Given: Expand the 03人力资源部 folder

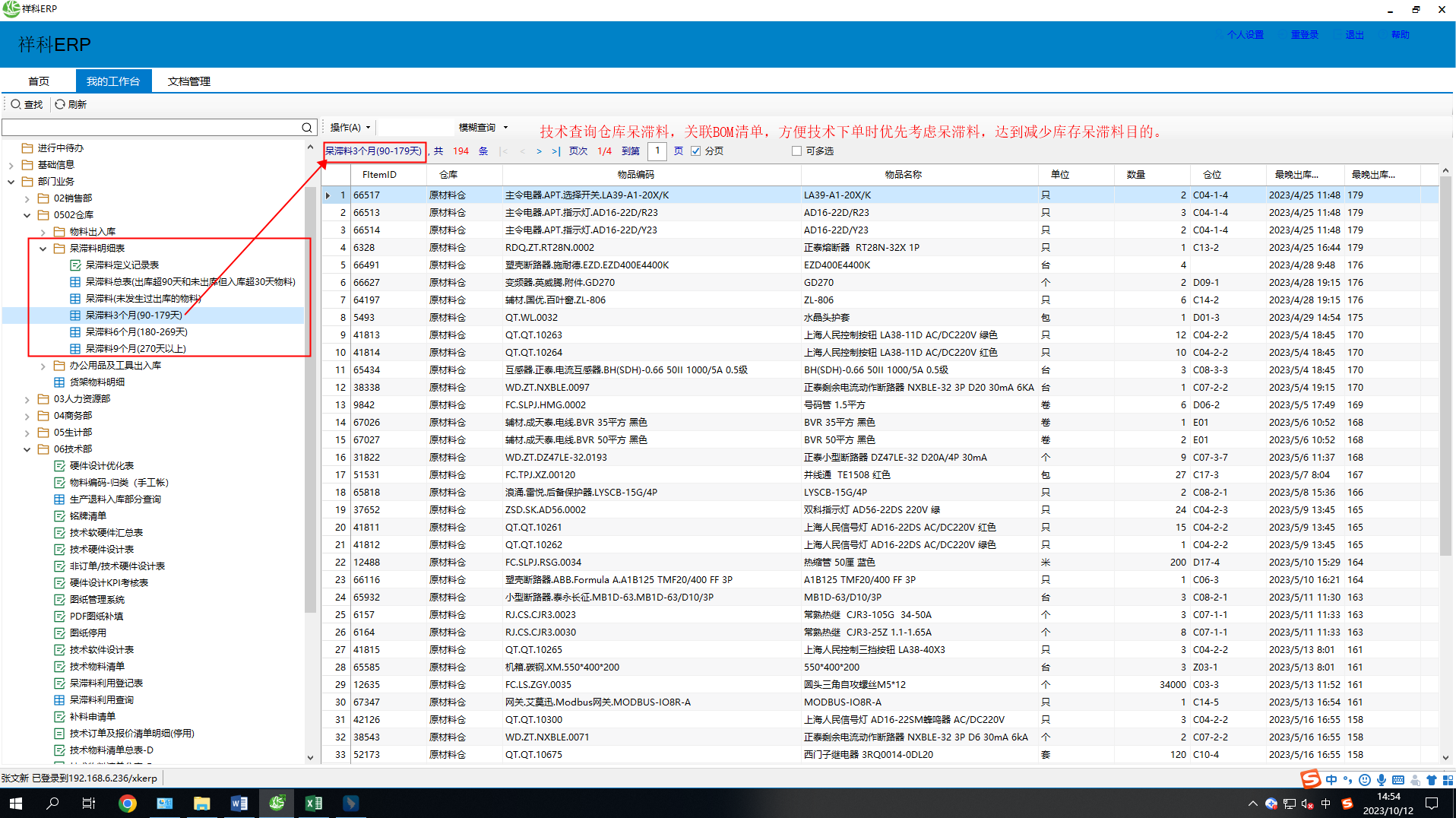Looking at the screenshot, I should (27, 399).
